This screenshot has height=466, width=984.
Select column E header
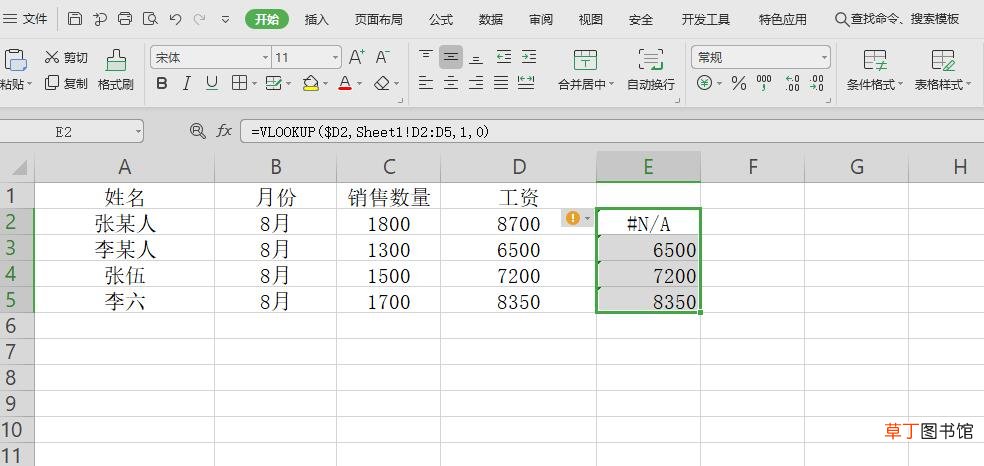click(648, 166)
